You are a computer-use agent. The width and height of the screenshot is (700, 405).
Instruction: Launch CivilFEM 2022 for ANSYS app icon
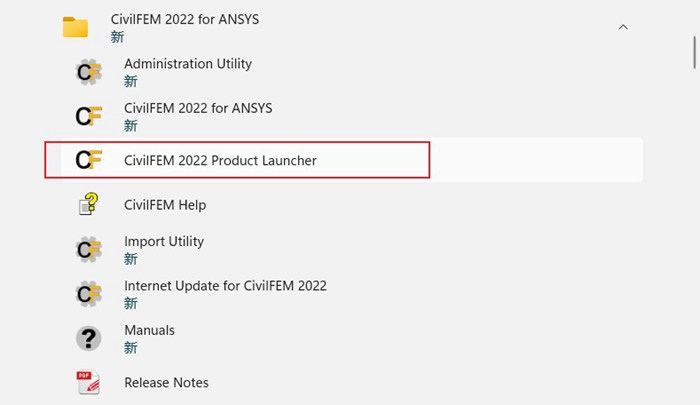[88, 116]
